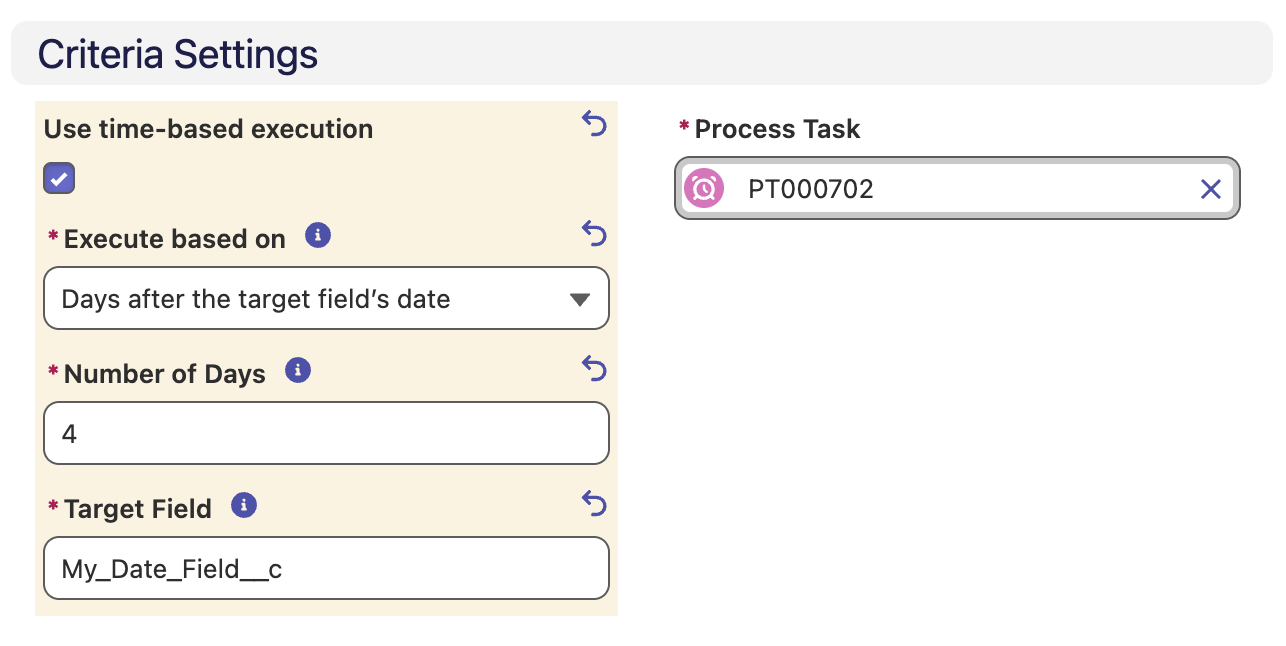
Task: Revert the Use time-based execution change
Action: coord(594,124)
